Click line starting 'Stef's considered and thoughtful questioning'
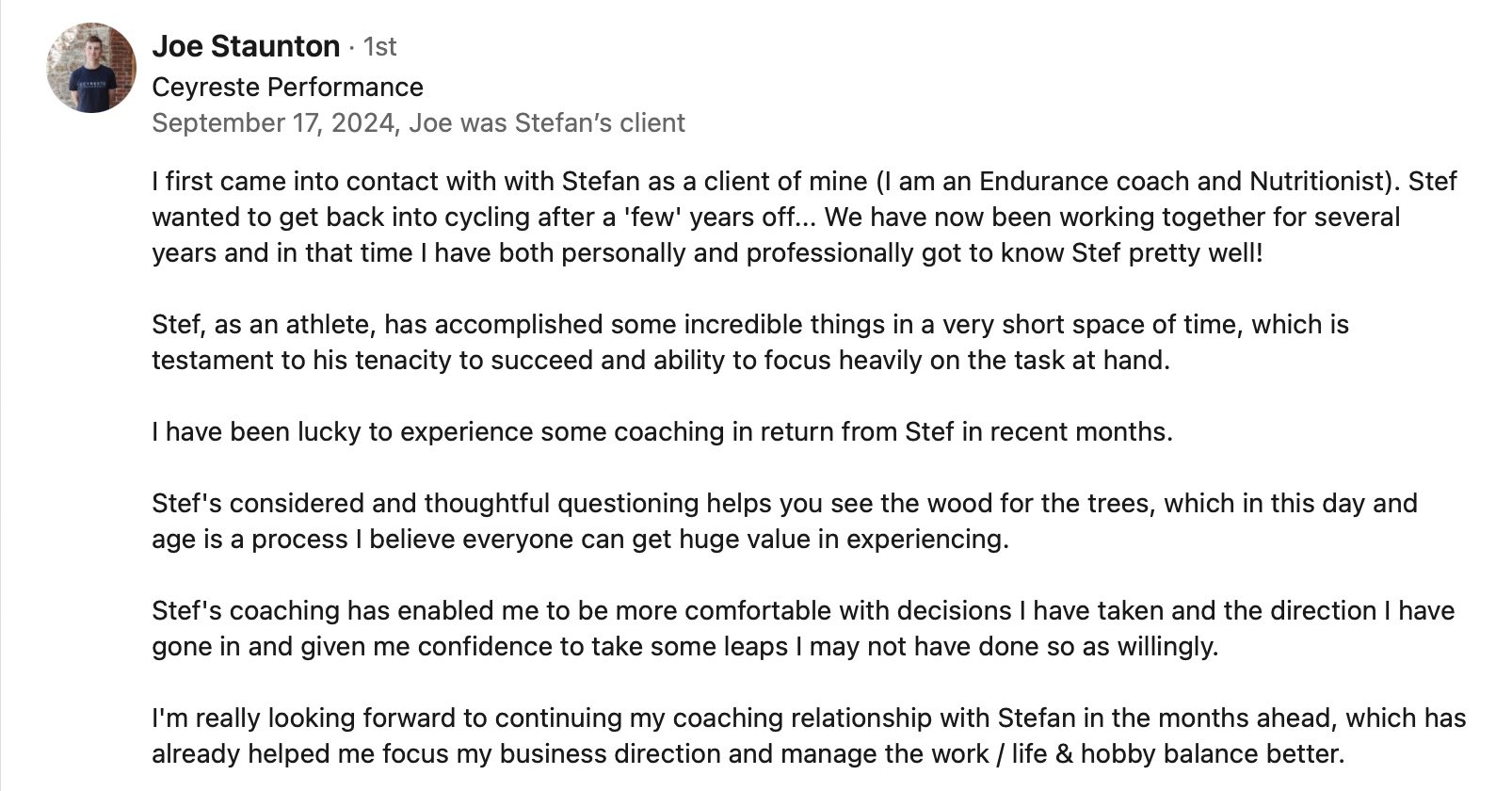Viewport: 1512px width, 791px height. [784, 503]
